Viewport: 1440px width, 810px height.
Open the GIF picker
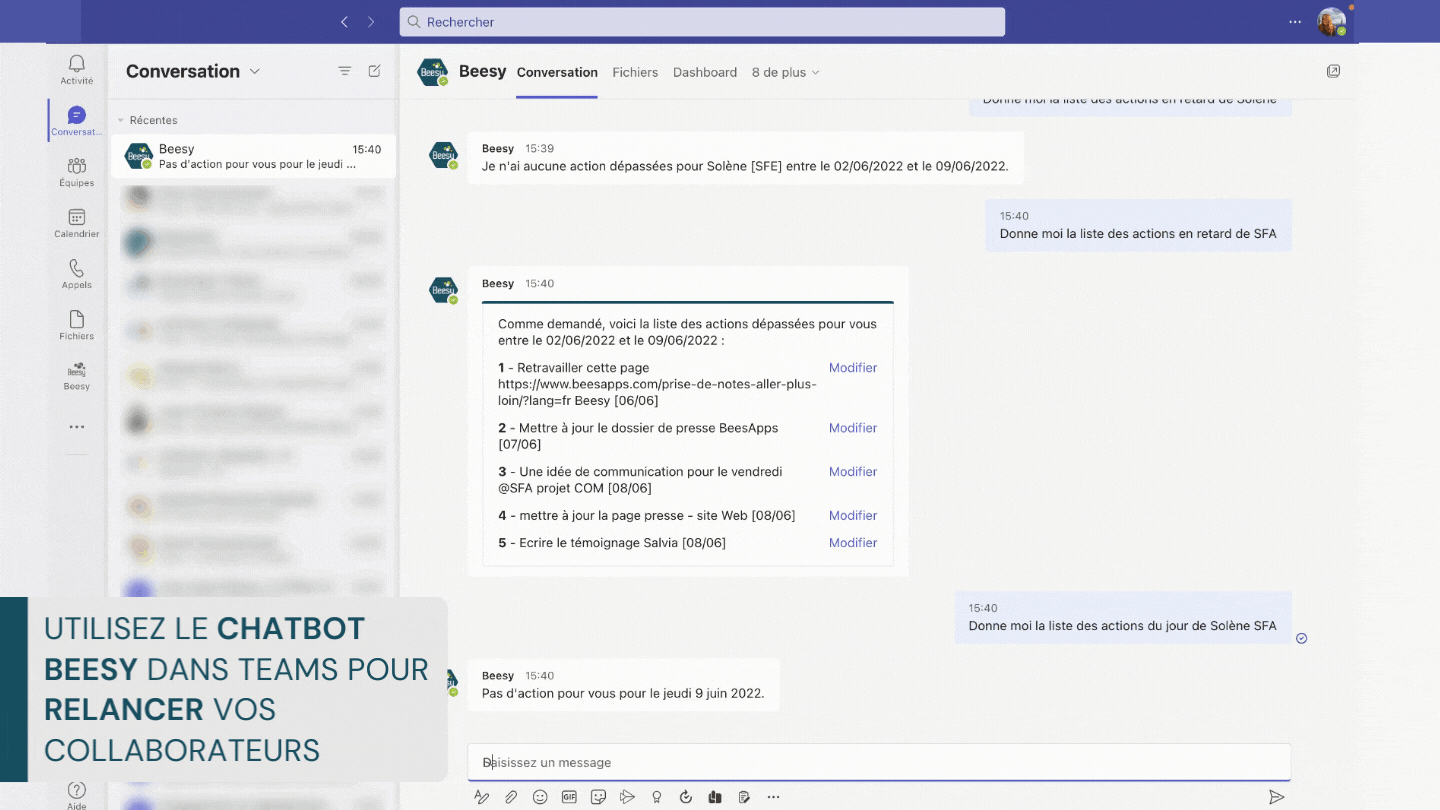coord(569,797)
